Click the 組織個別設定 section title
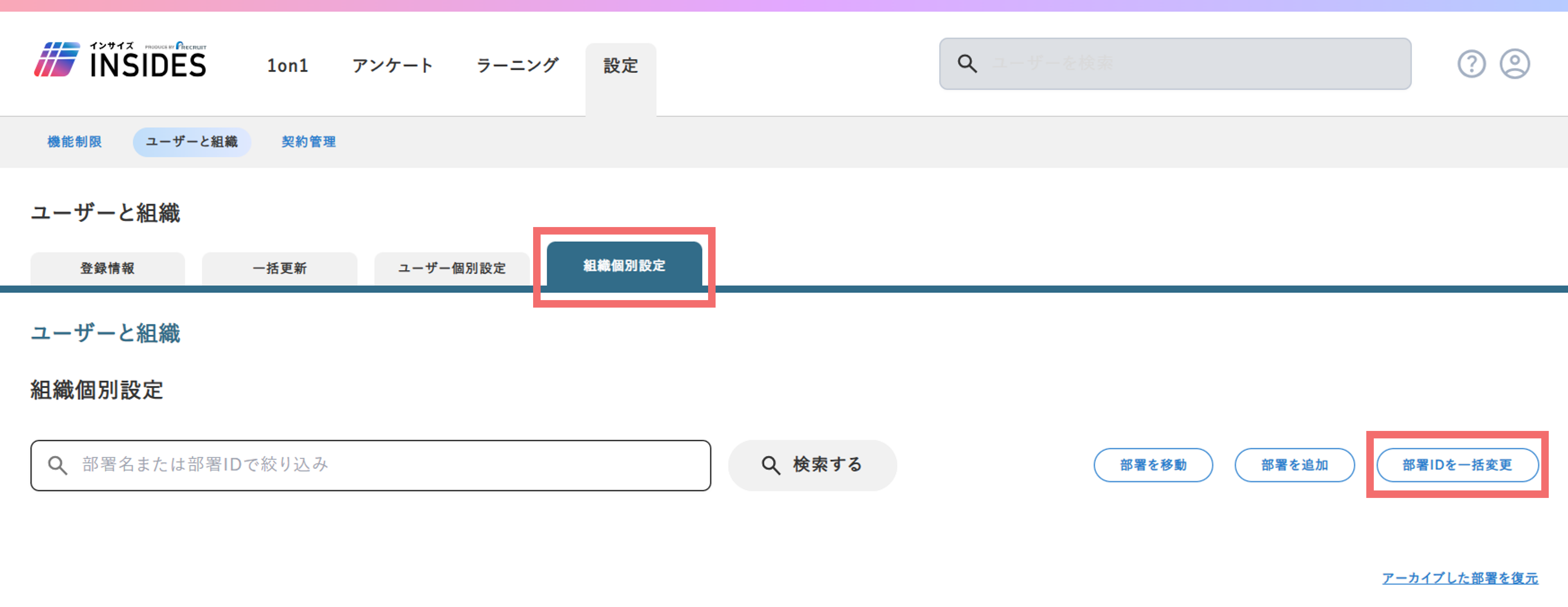Screen dimensions: 1568x607 (97, 390)
